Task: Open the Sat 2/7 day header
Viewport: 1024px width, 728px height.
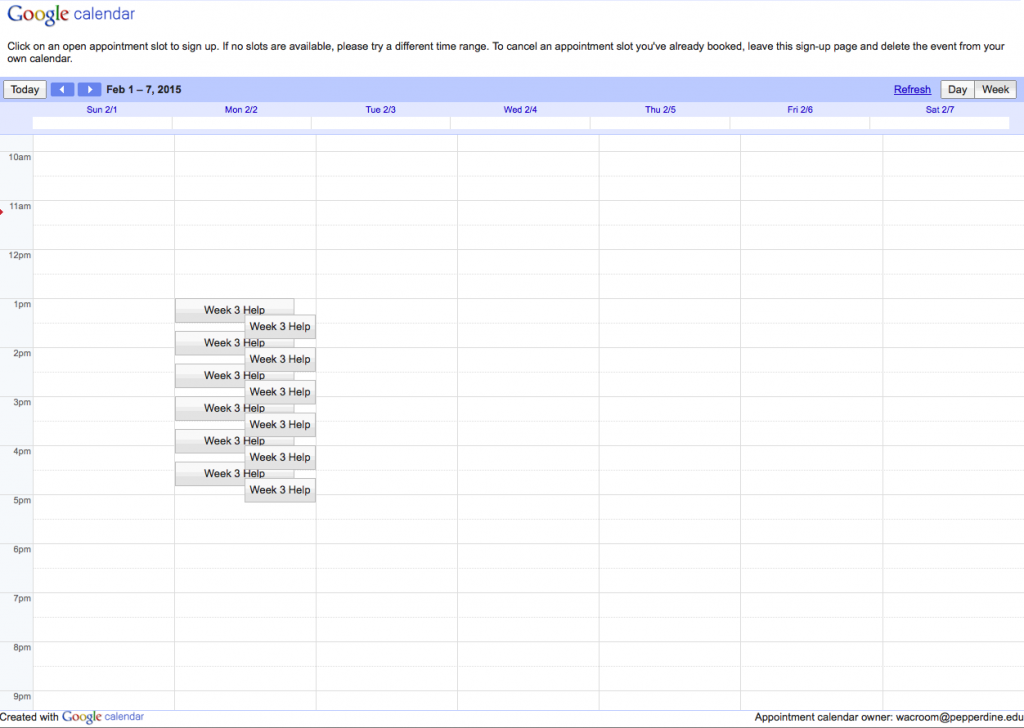Action: [x=940, y=110]
